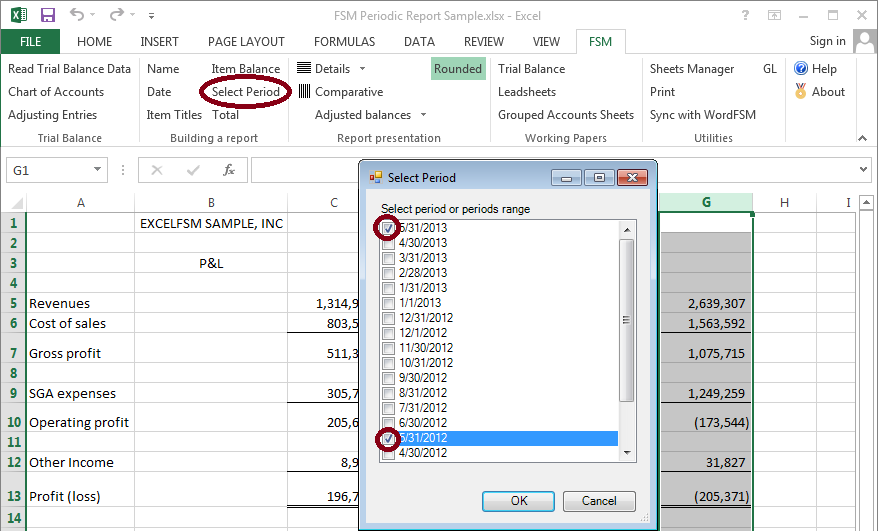Click the Adjusting Entries command
The width and height of the screenshot is (878, 531).
tap(52, 114)
